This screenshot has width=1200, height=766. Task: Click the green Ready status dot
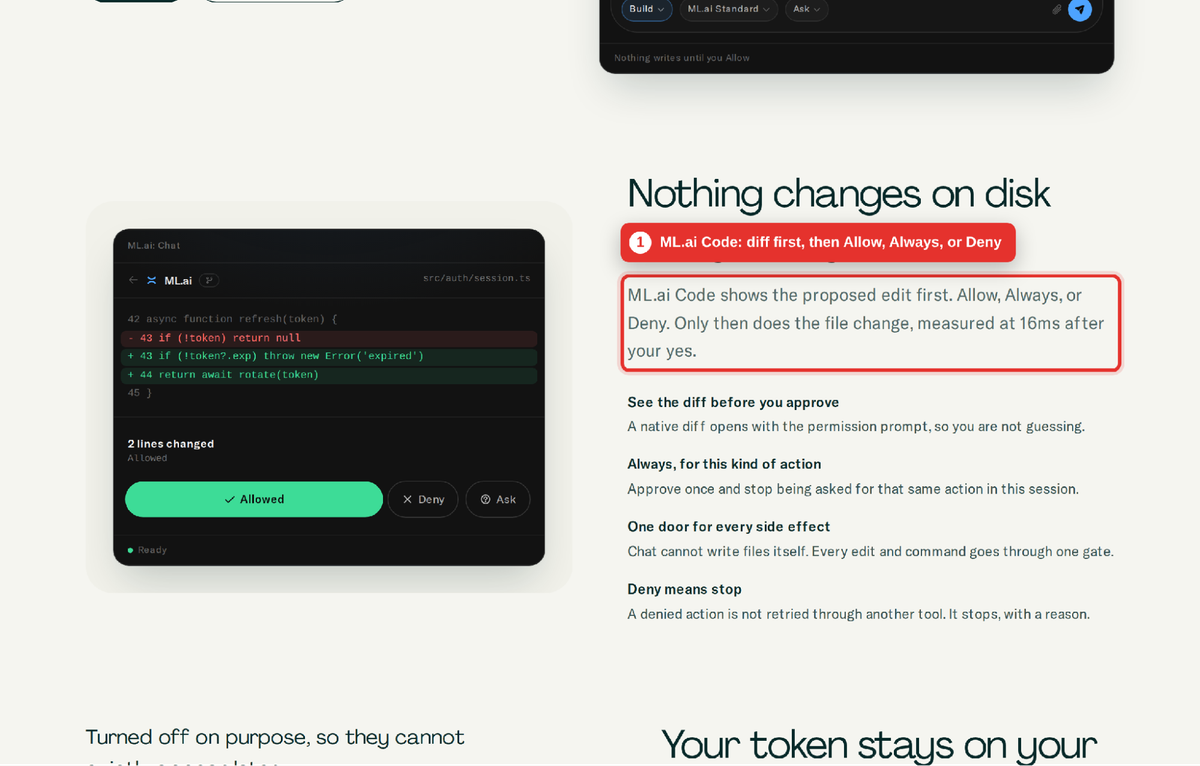(x=130, y=550)
